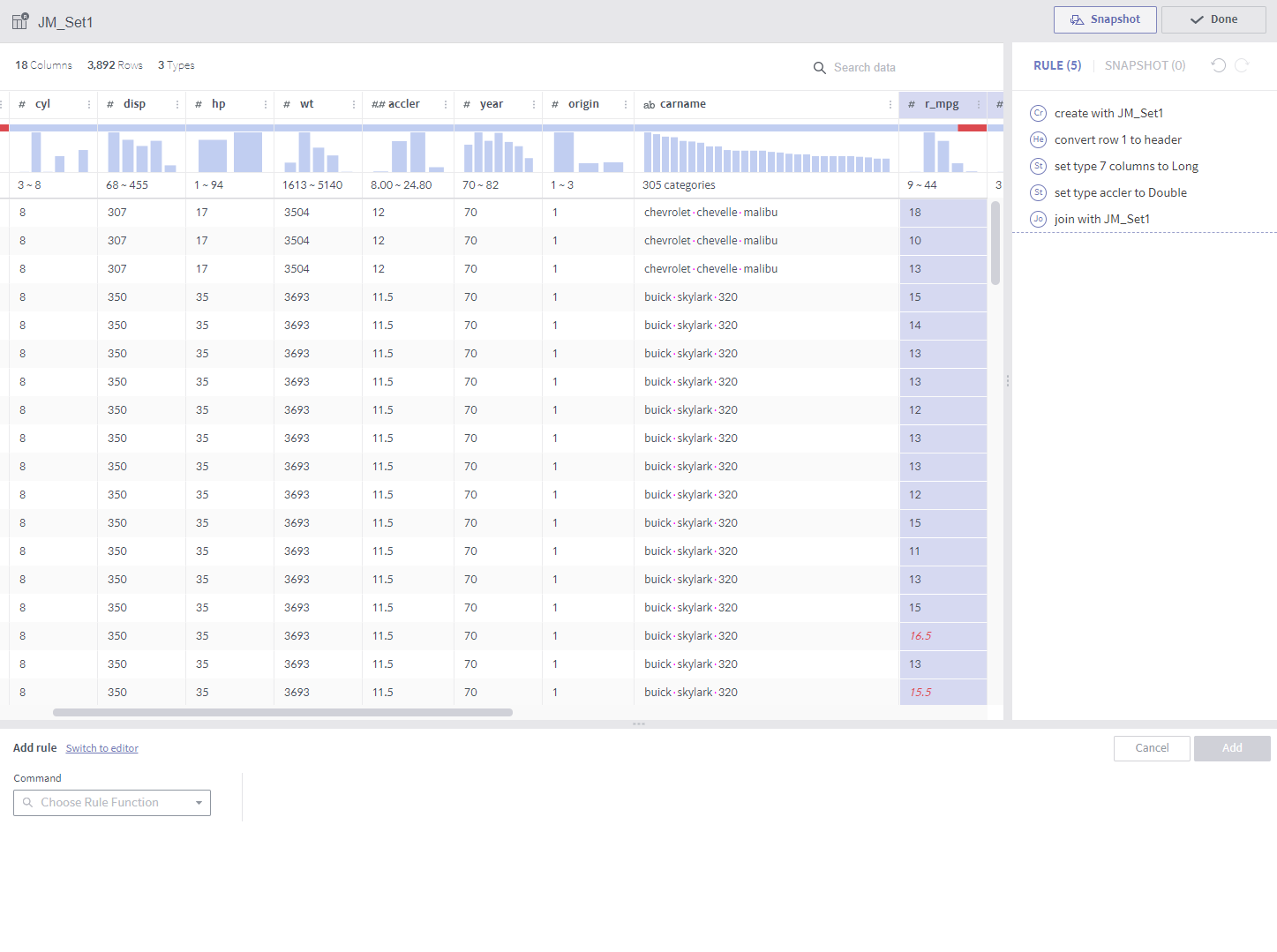1277x952 pixels.
Task: Click the red 16.5 value in r_mpg
Action: coord(920,636)
